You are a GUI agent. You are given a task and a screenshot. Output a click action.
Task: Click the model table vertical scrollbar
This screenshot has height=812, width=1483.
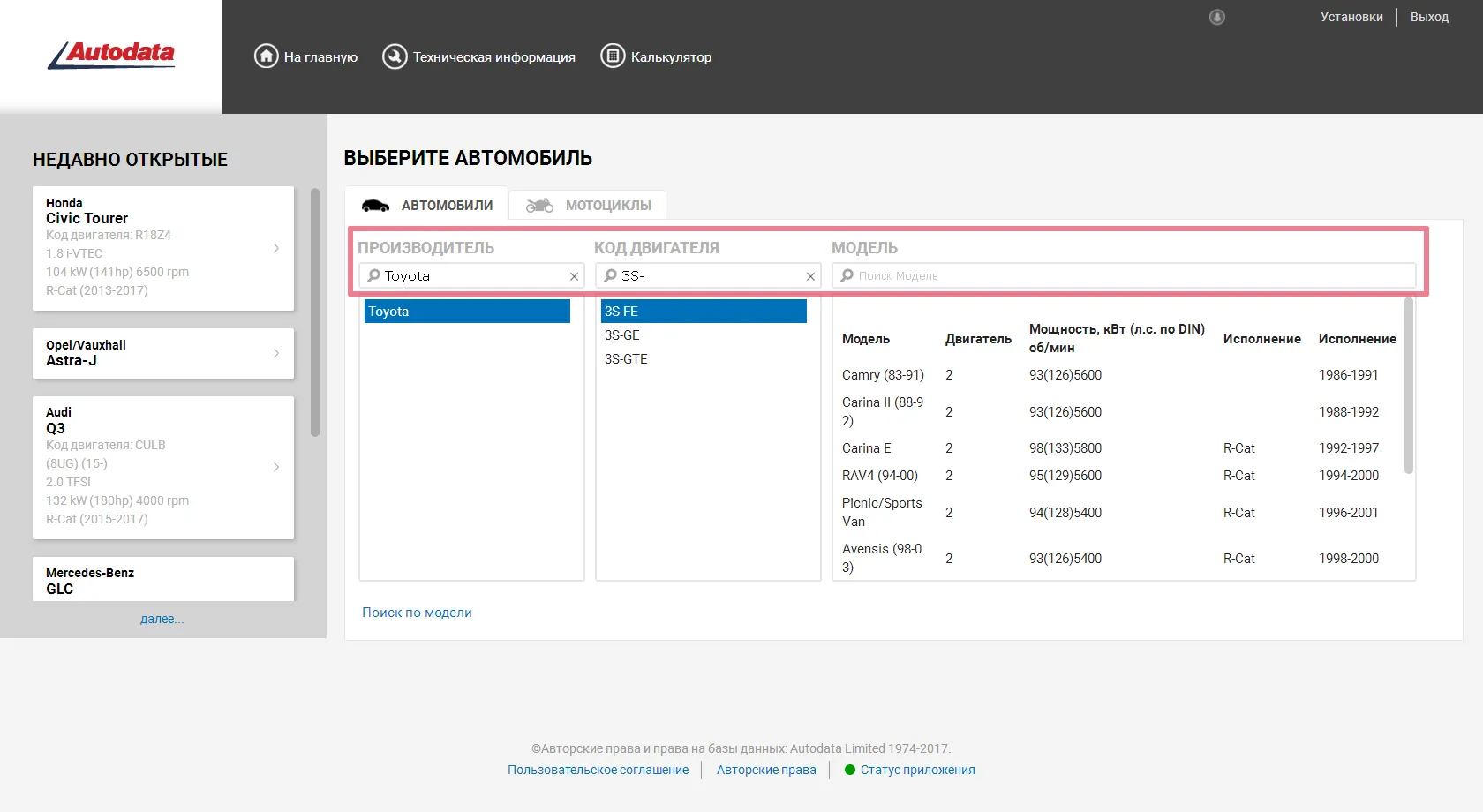point(1409,386)
